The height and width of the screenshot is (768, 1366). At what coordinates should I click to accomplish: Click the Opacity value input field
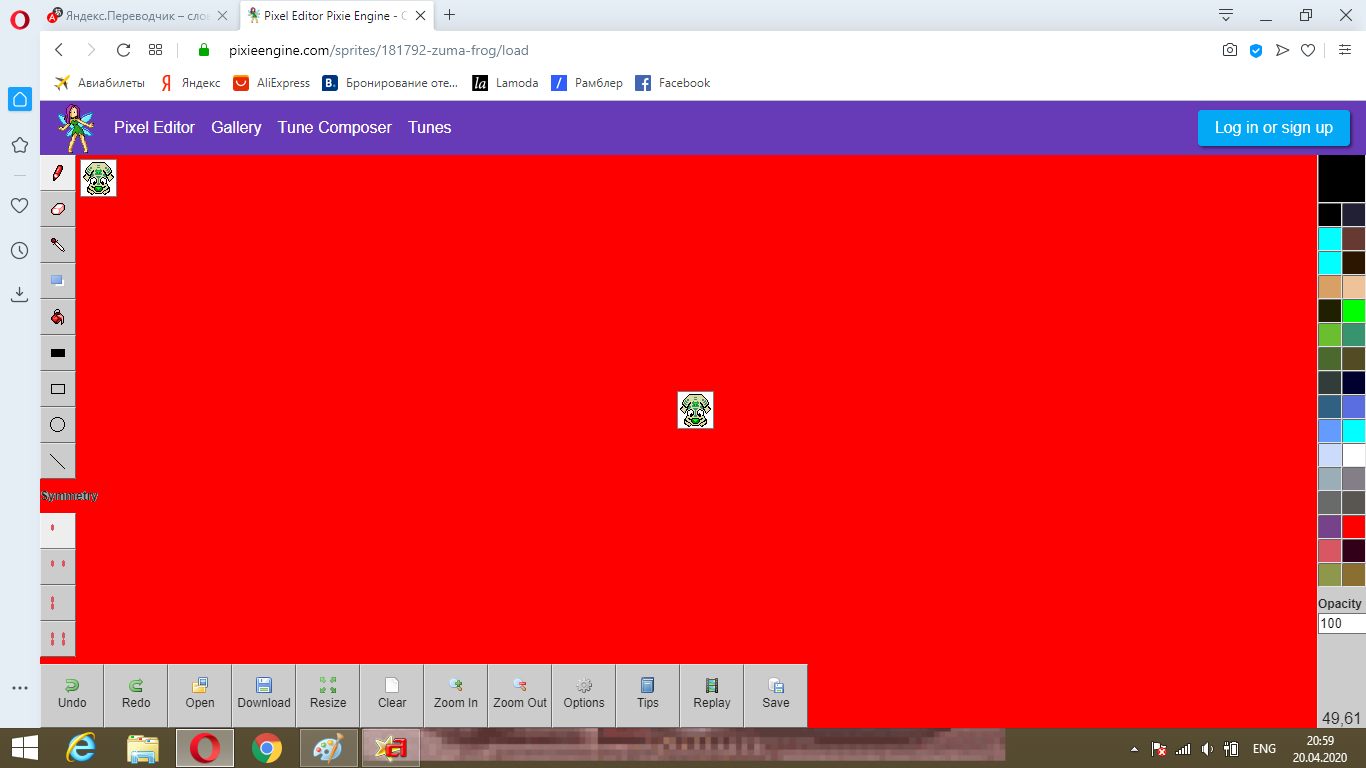coord(1342,624)
